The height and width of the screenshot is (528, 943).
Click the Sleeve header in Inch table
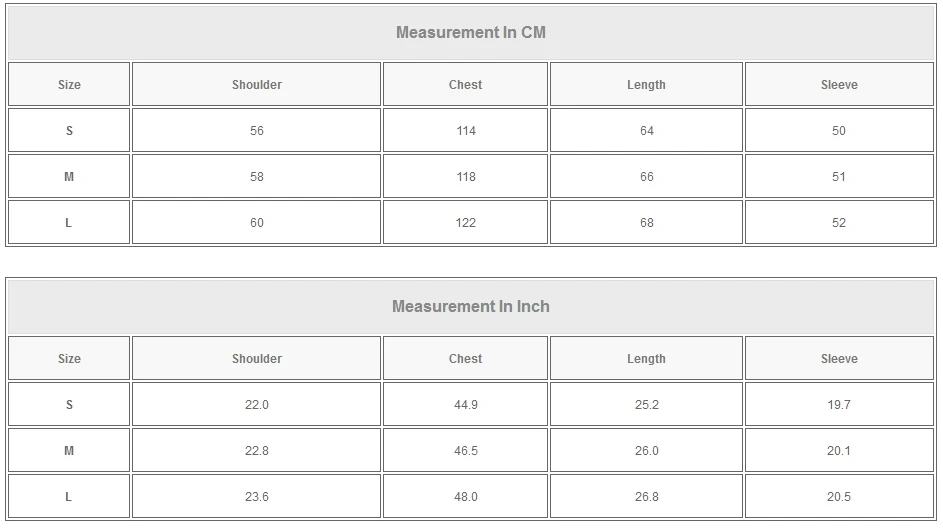(x=839, y=359)
